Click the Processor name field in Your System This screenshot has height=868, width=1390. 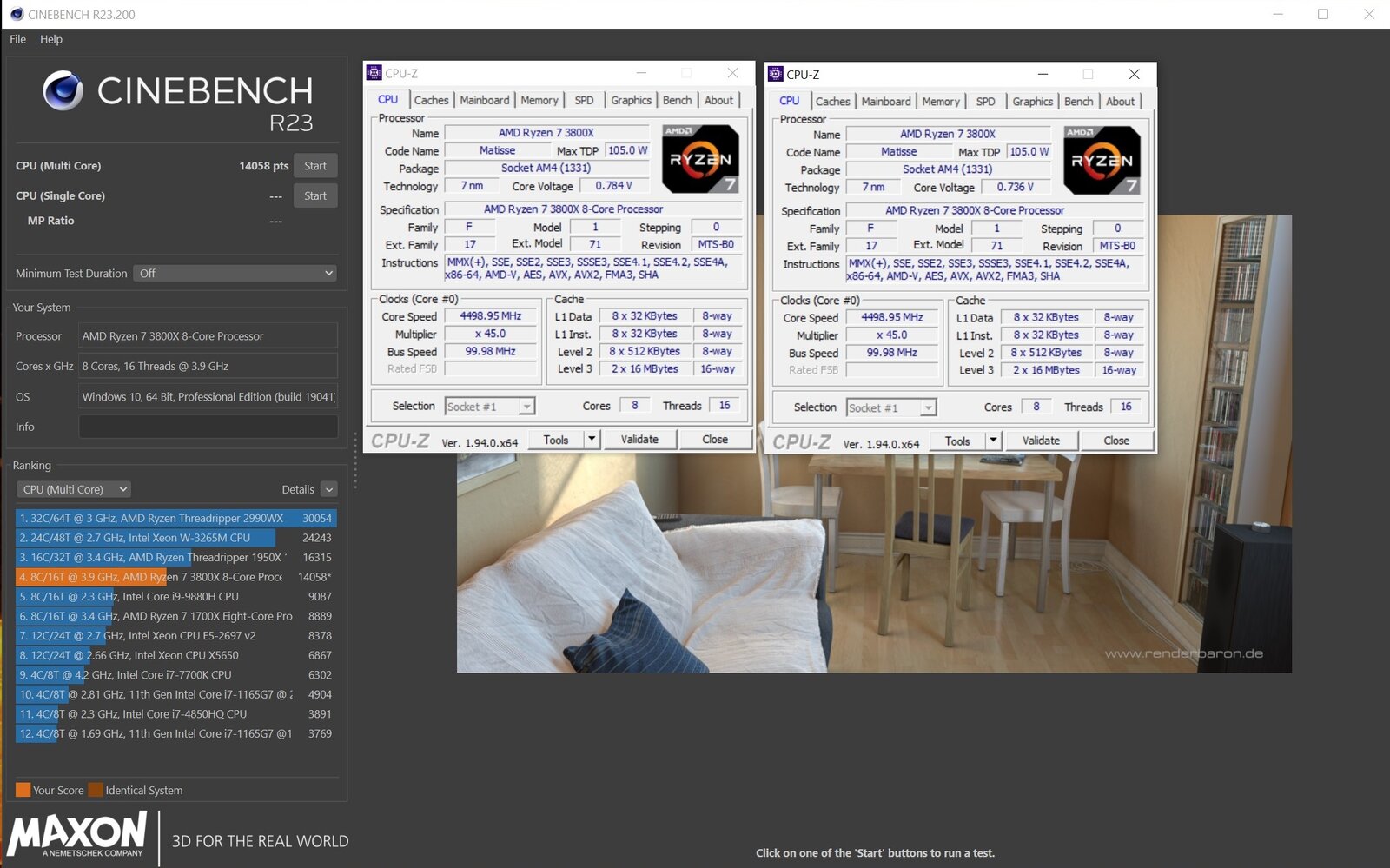coord(208,336)
